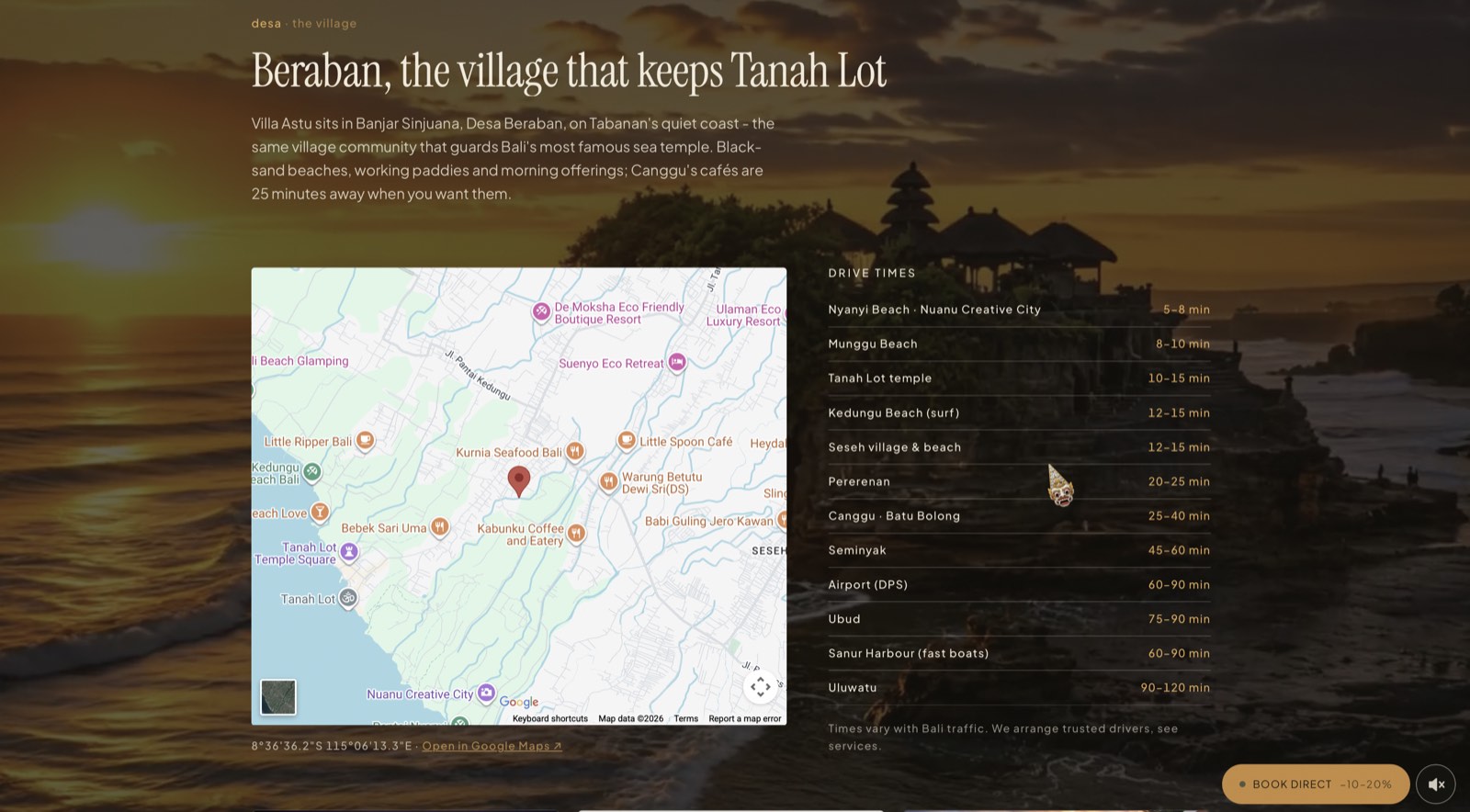1470x812 pixels.
Task: Click the Bebek Sari Uma restaurant marker
Action: click(440, 527)
